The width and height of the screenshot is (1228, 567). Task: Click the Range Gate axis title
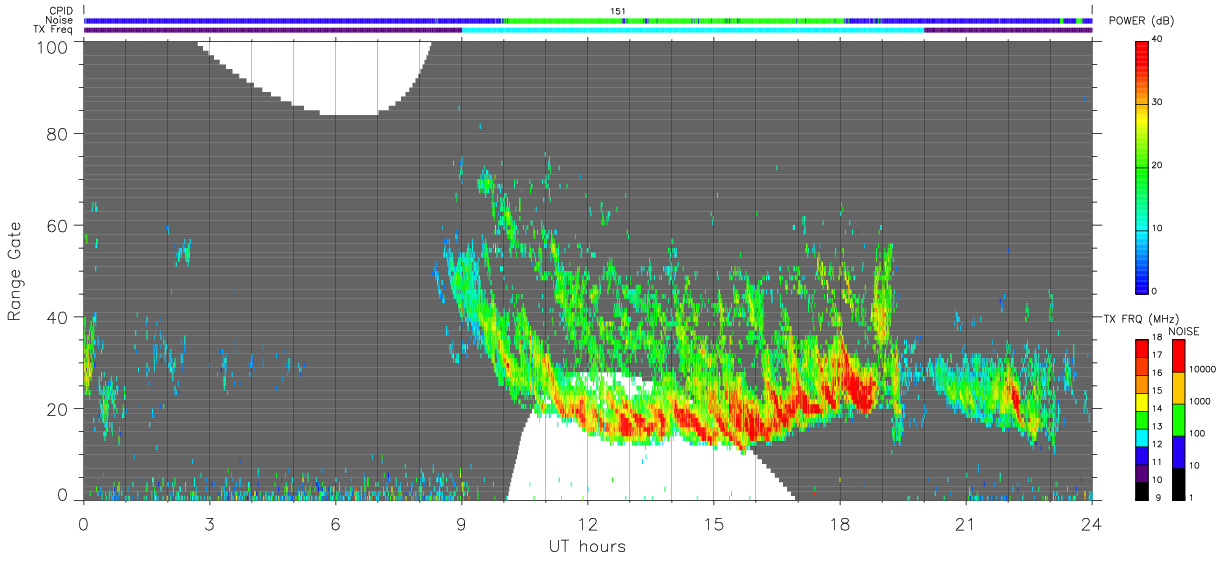(15, 271)
